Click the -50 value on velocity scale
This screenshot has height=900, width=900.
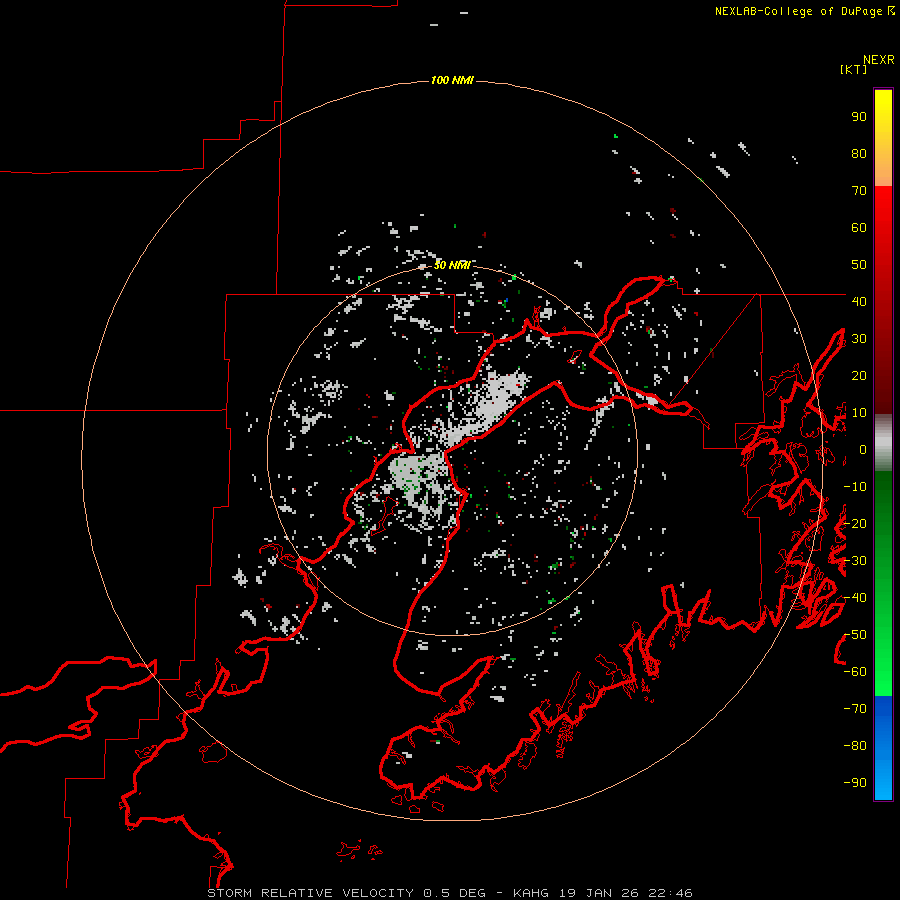(x=855, y=635)
